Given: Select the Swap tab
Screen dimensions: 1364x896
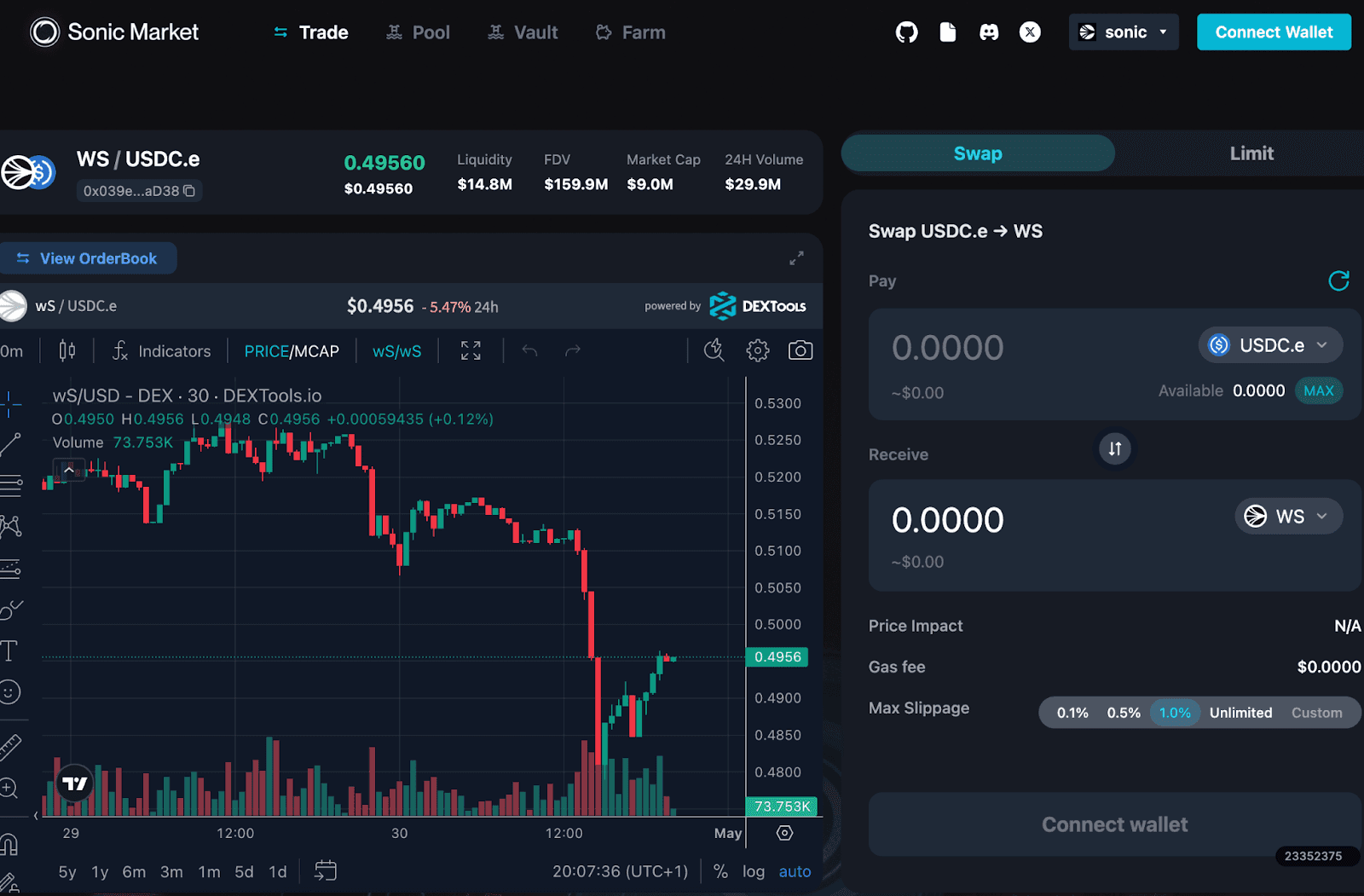Looking at the screenshot, I should [978, 153].
